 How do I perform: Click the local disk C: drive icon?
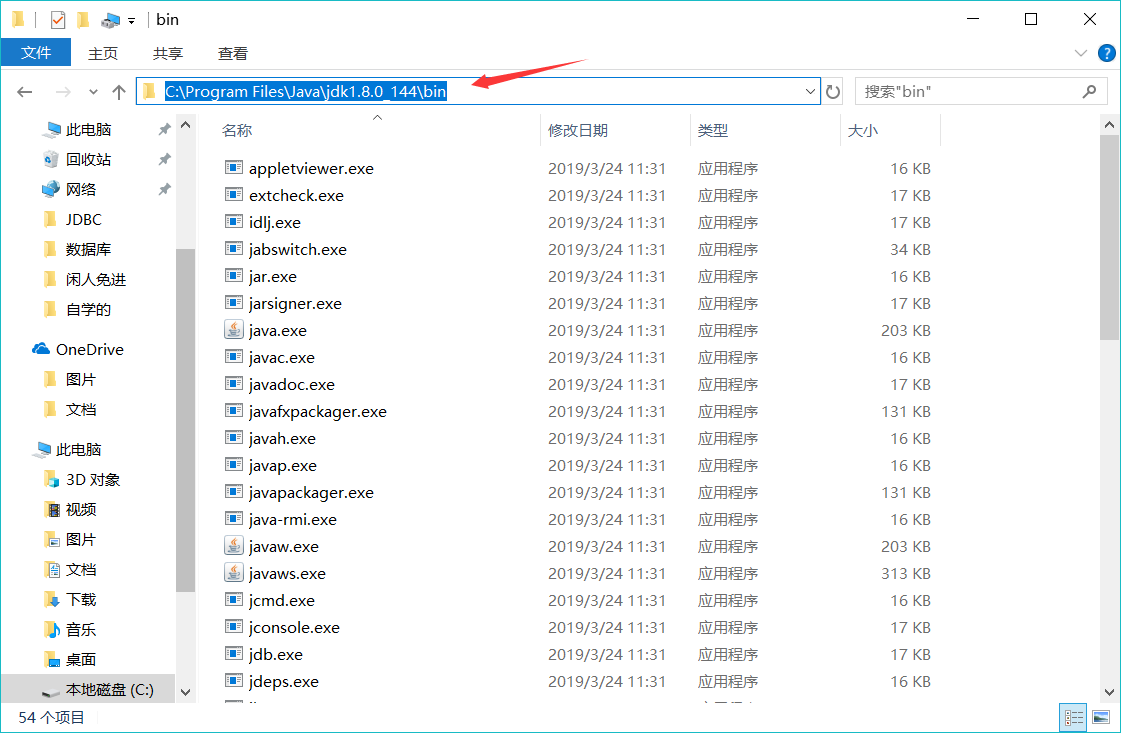point(51,690)
